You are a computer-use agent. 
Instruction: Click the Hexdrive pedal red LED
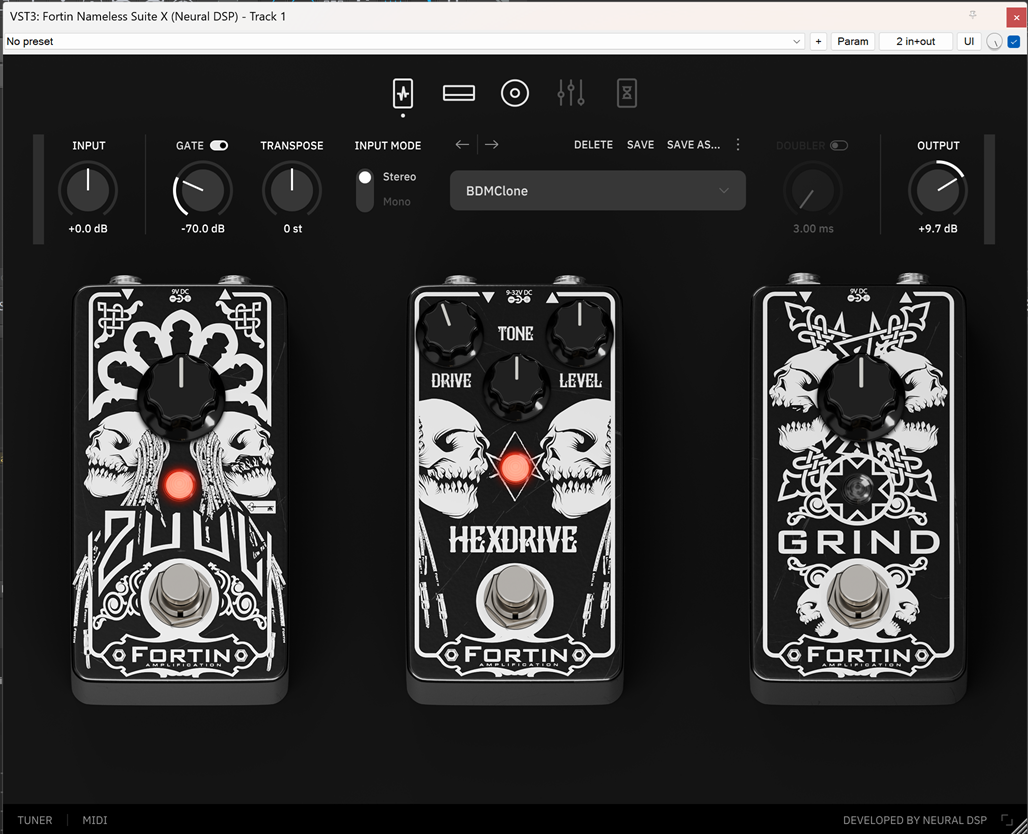point(515,467)
